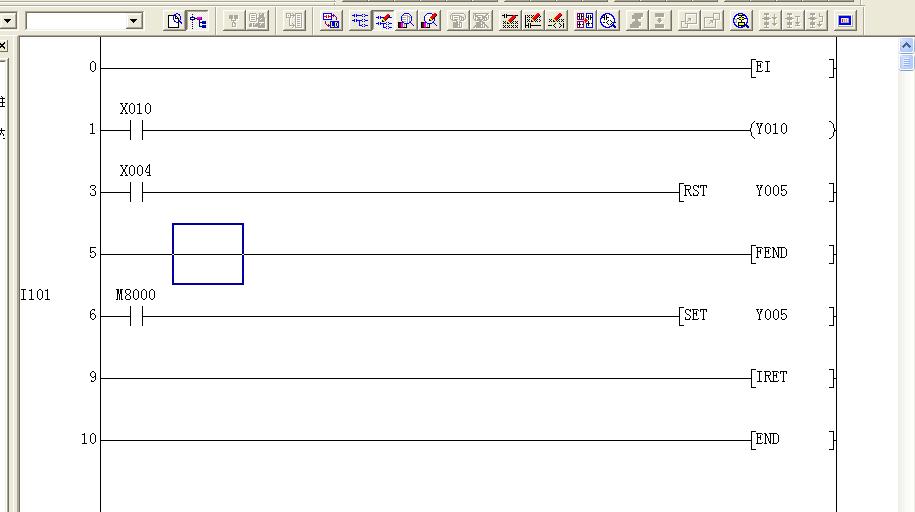Click the yellow ladder magnifier zoom icon
This screenshot has height=512, width=915.
(741, 20)
